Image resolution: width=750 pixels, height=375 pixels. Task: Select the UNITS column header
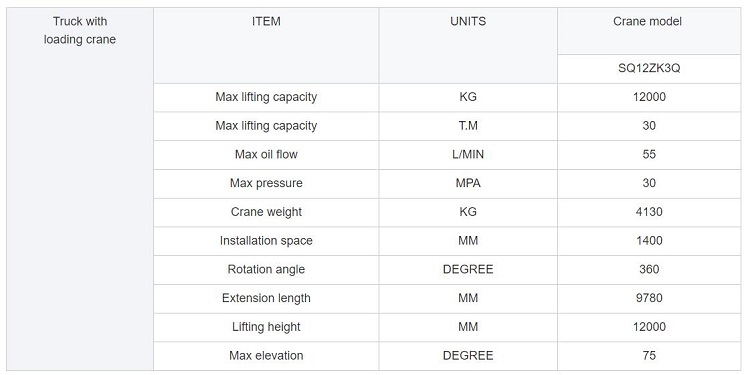coord(468,45)
